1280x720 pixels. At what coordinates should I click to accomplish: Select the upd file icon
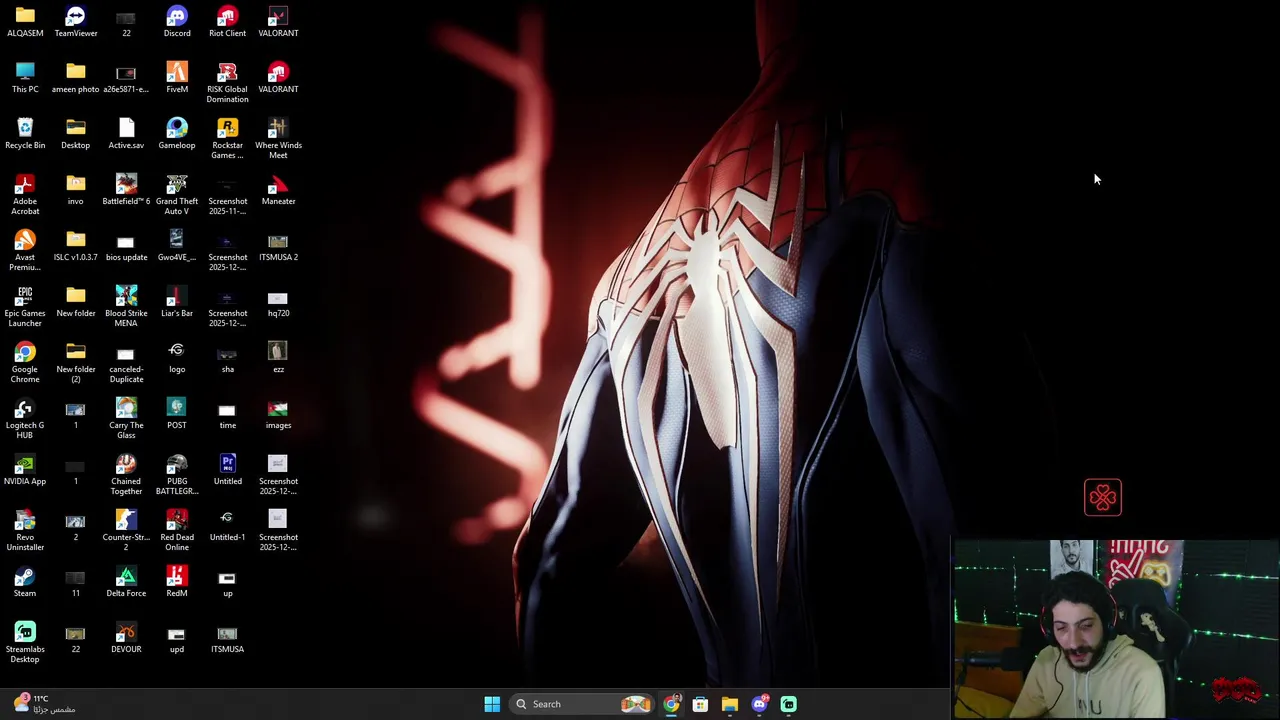(177, 638)
